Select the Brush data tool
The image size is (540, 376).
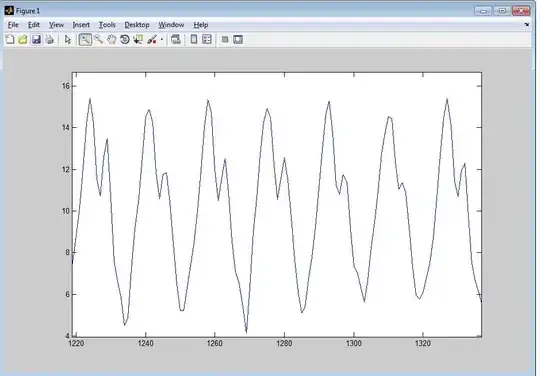[x=152, y=40]
